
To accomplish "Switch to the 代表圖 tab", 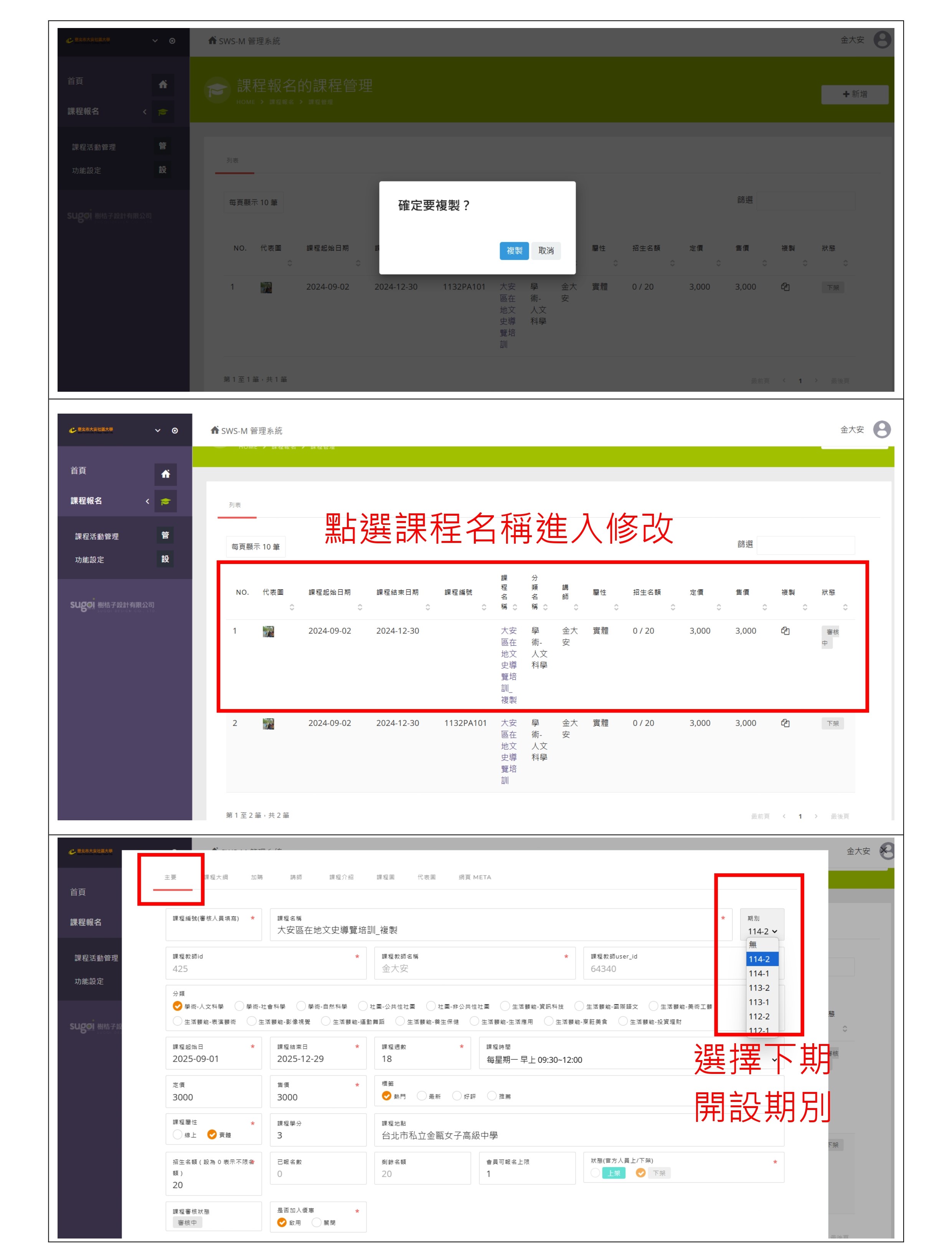I will coord(427,877).
